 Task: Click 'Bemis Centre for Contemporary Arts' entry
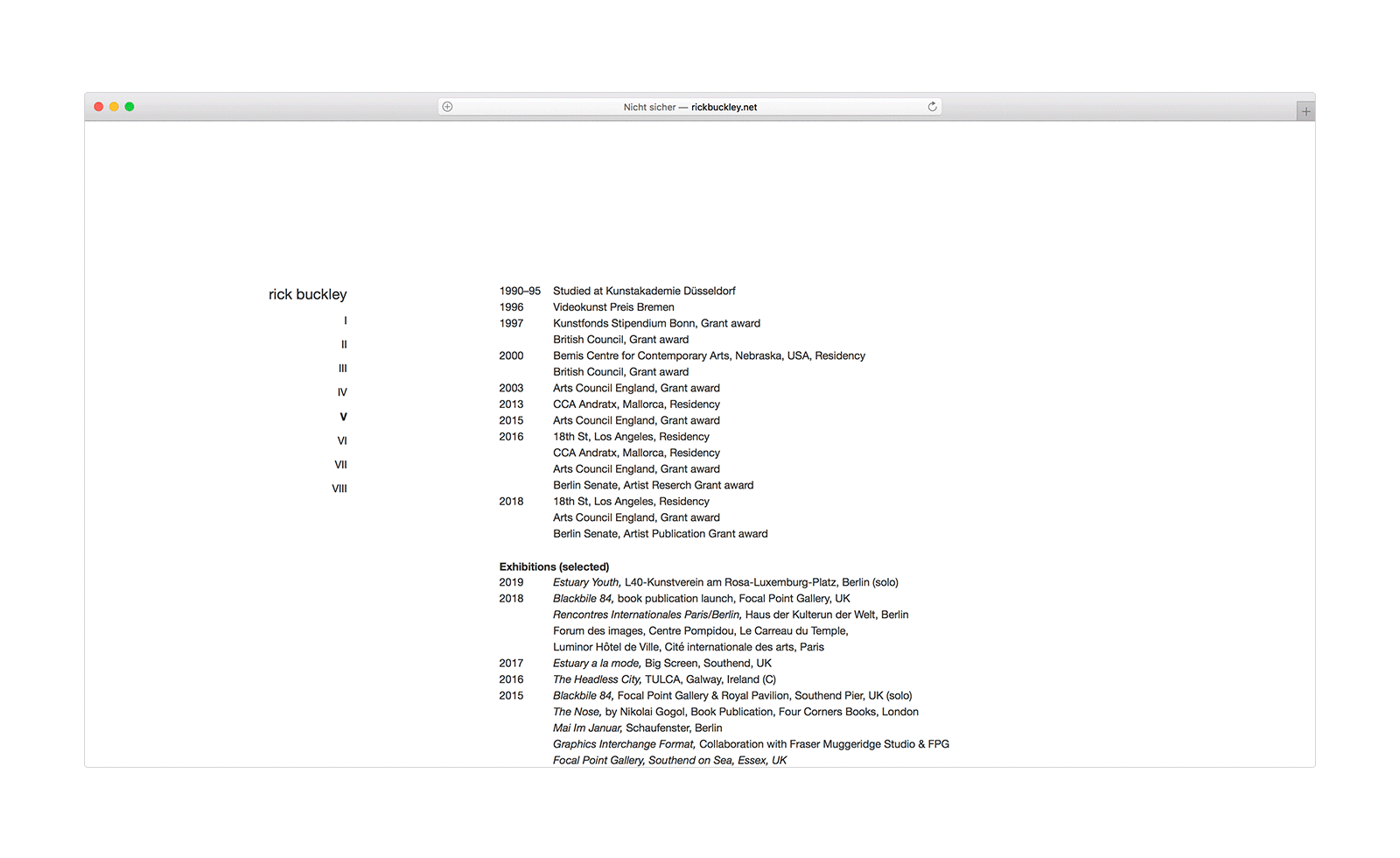709,355
